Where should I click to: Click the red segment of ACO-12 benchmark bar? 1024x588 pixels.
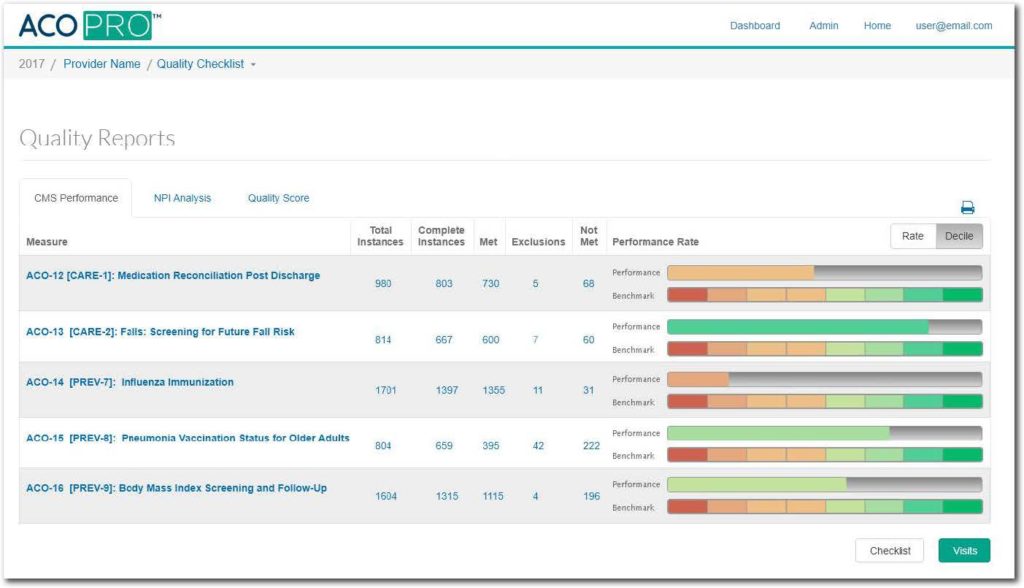[687, 295]
